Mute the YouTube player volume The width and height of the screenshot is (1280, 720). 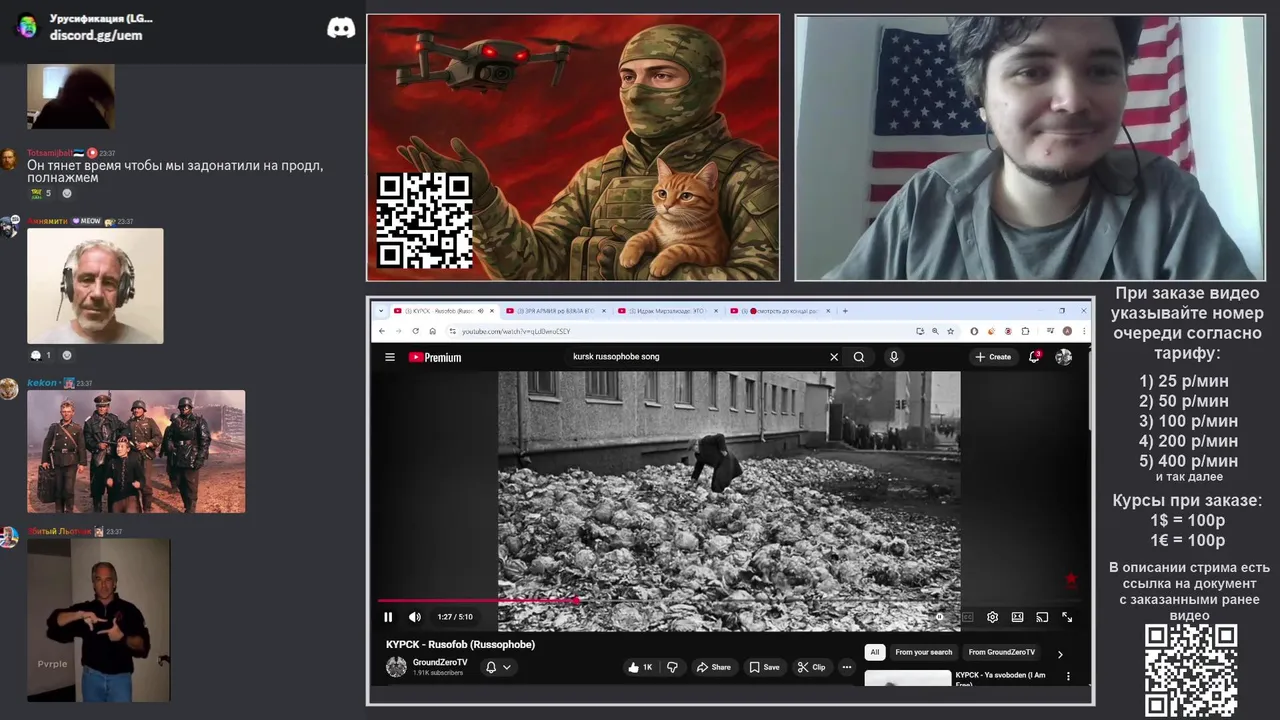click(x=415, y=617)
